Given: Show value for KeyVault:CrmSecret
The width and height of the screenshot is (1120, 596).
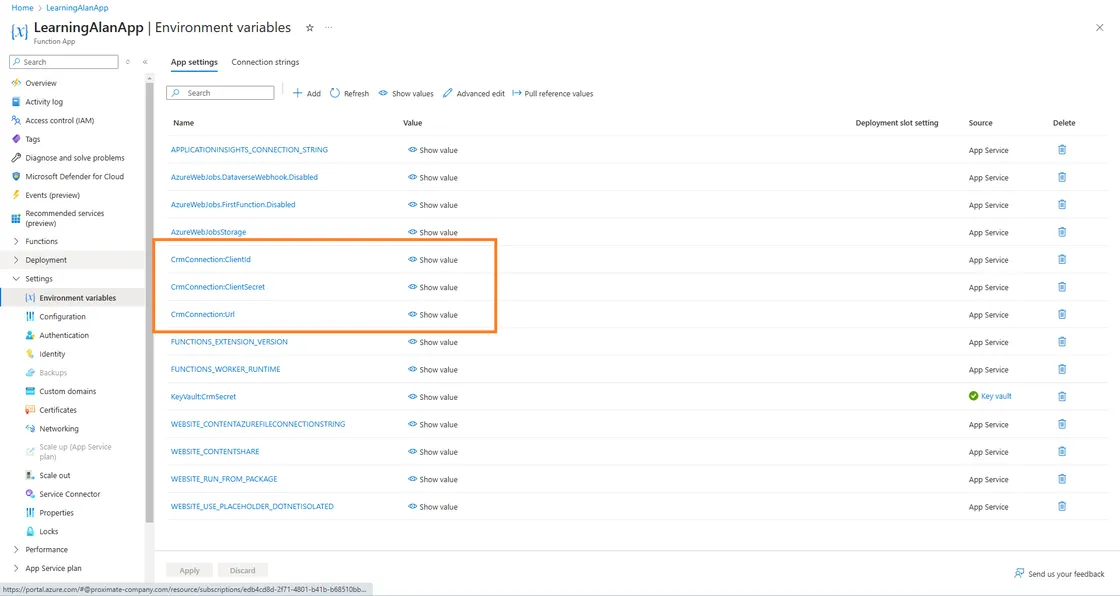Looking at the screenshot, I should [433, 397].
